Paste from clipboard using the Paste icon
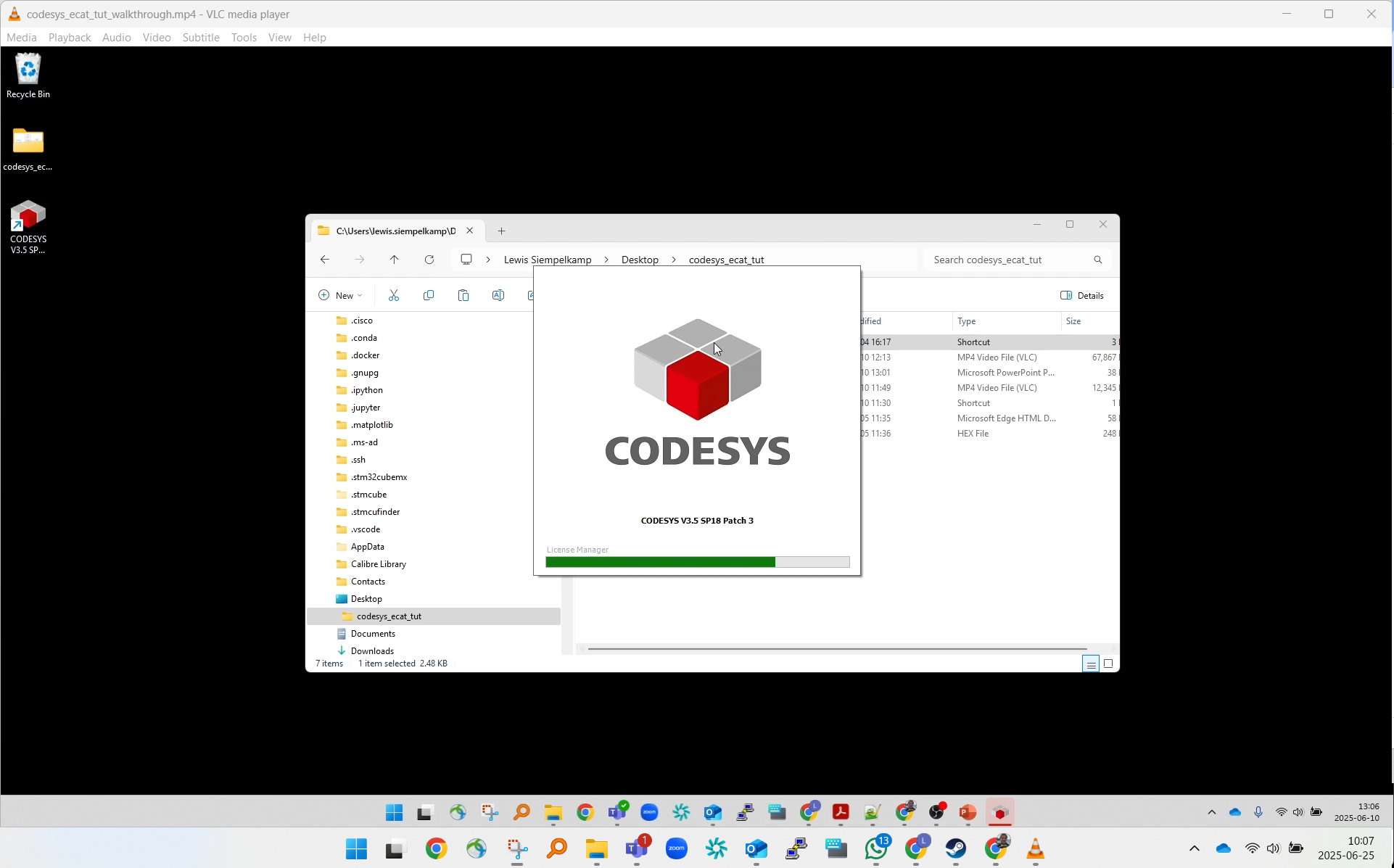The height and width of the screenshot is (868, 1394). coord(463,295)
